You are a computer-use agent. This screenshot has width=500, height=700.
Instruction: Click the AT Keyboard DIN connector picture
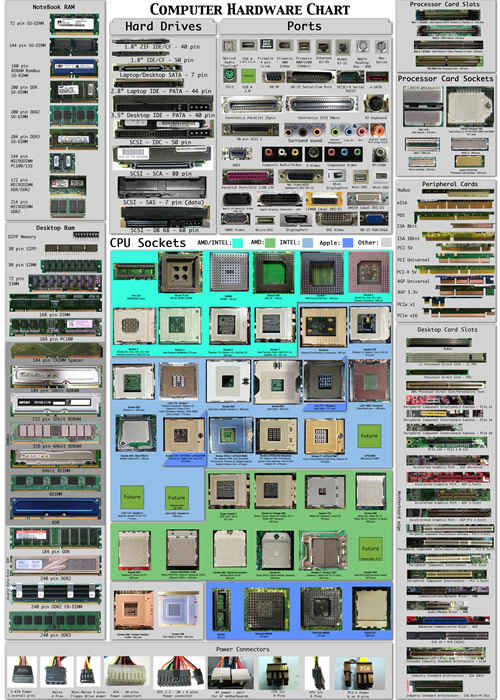click(x=376, y=104)
